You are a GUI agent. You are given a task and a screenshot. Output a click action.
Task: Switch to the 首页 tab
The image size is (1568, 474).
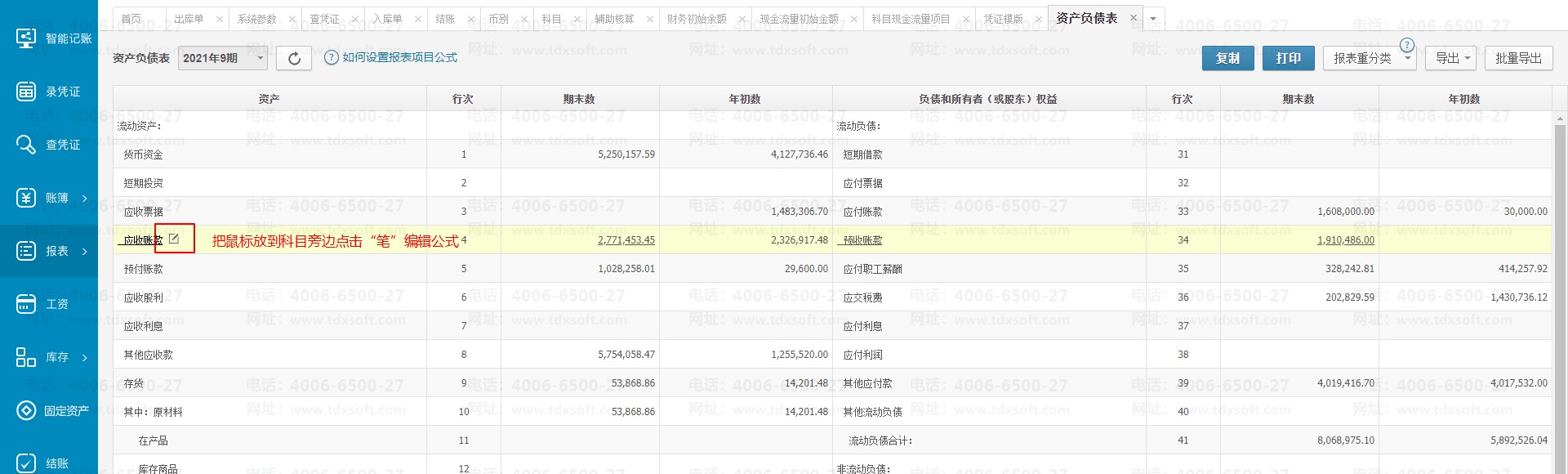(x=131, y=19)
